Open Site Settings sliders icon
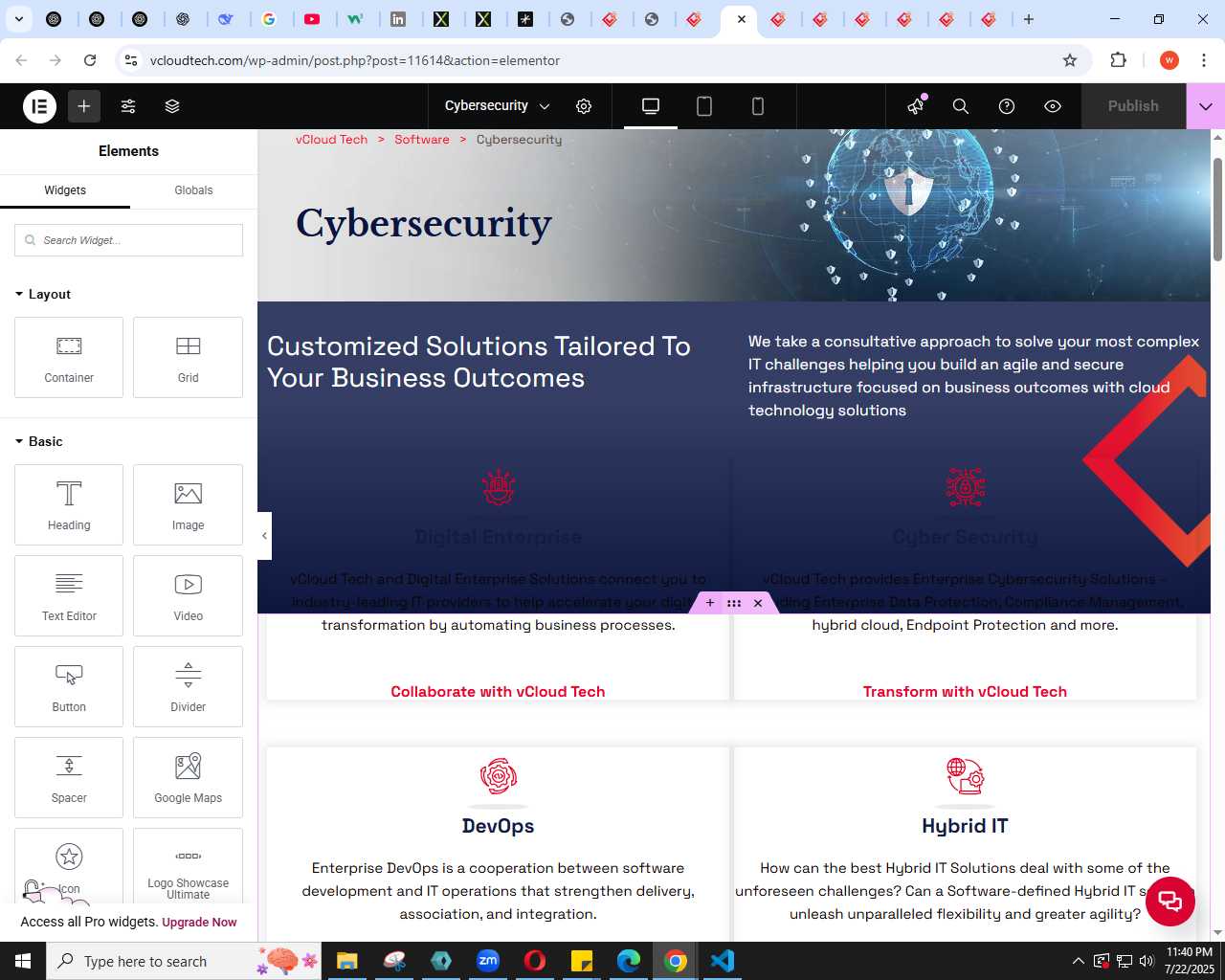 pyautogui.click(x=128, y=106)
